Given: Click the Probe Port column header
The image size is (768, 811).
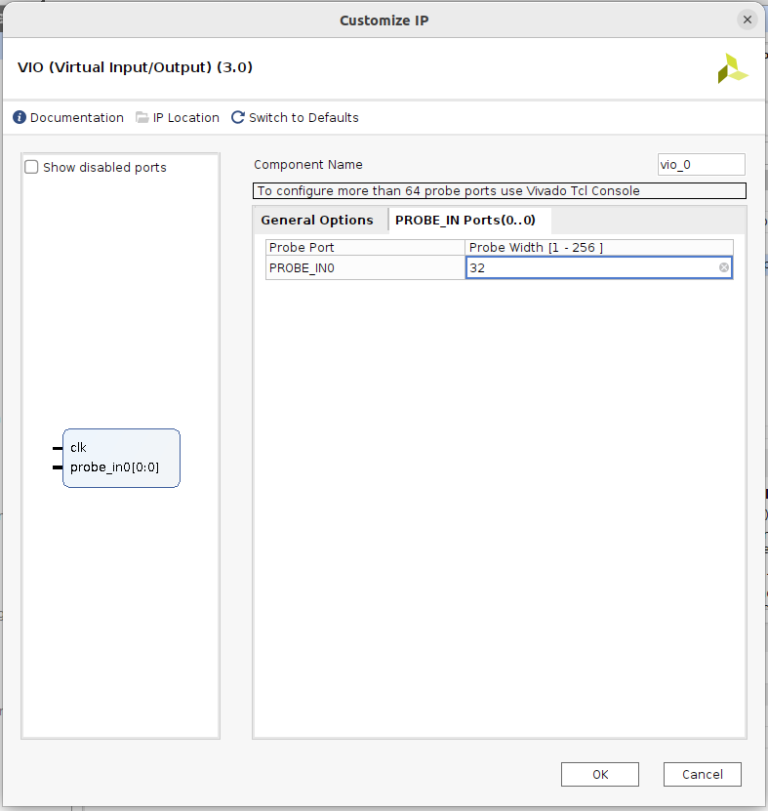Looking at the screenshot, I should tap(365, 247).
